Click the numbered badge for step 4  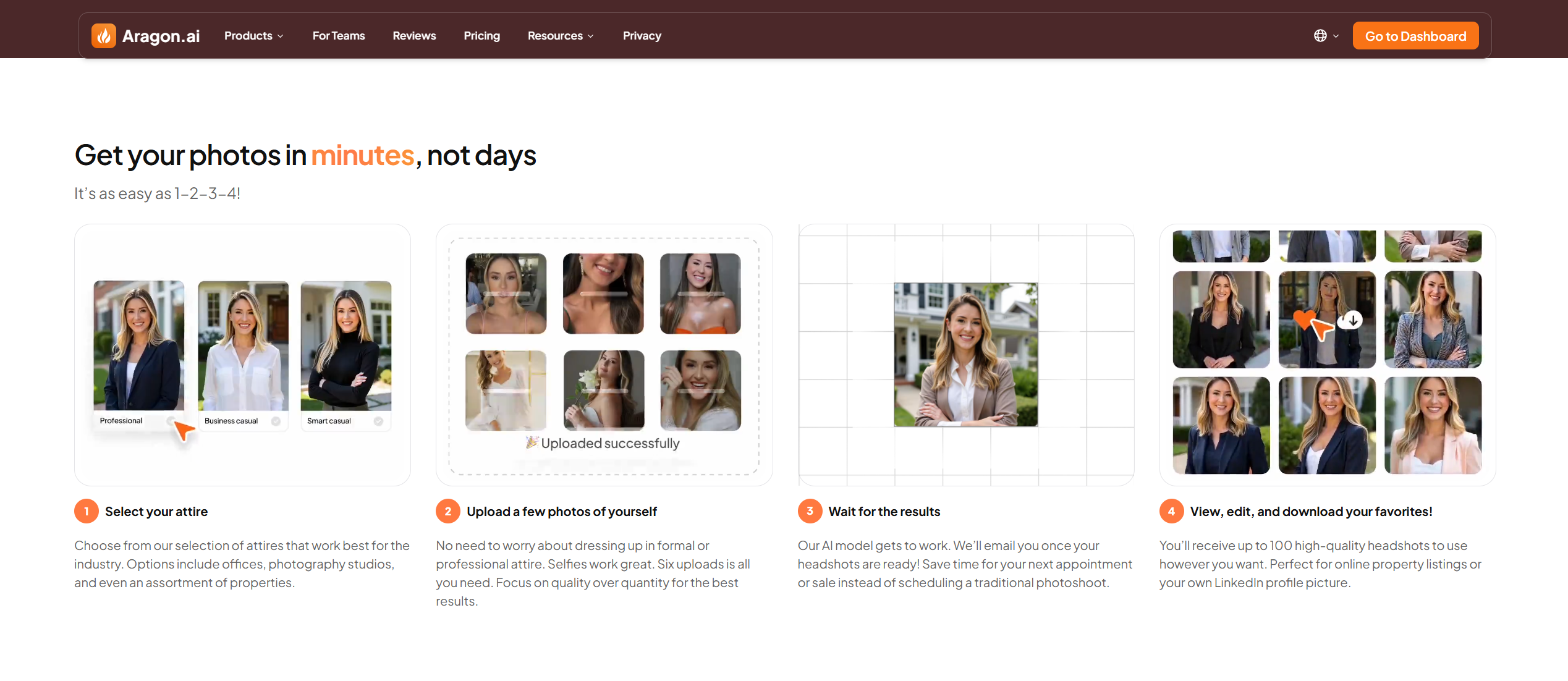pyautogui.click(x=1171, y=511)
